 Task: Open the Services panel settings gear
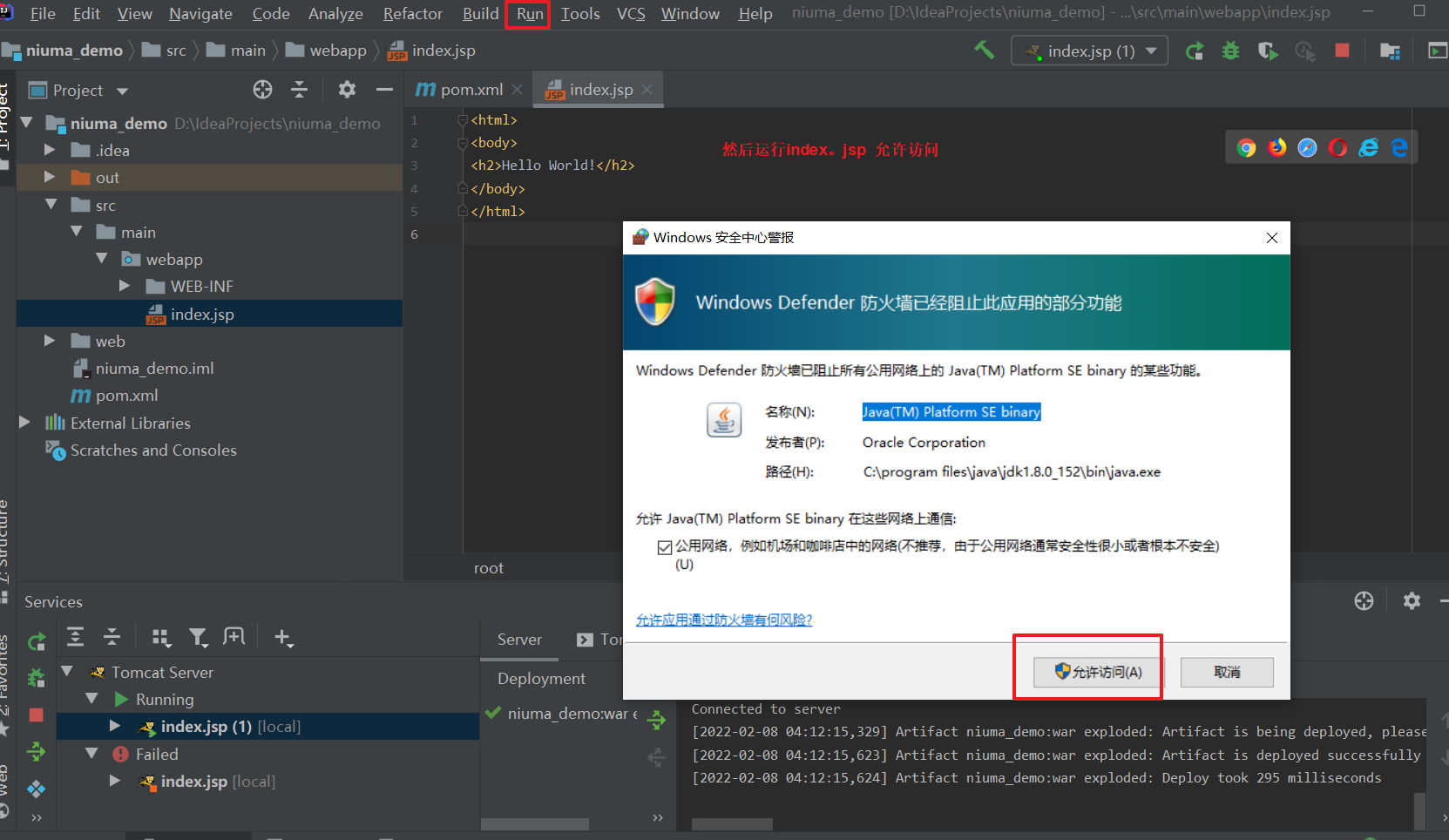pos(1412,600)
